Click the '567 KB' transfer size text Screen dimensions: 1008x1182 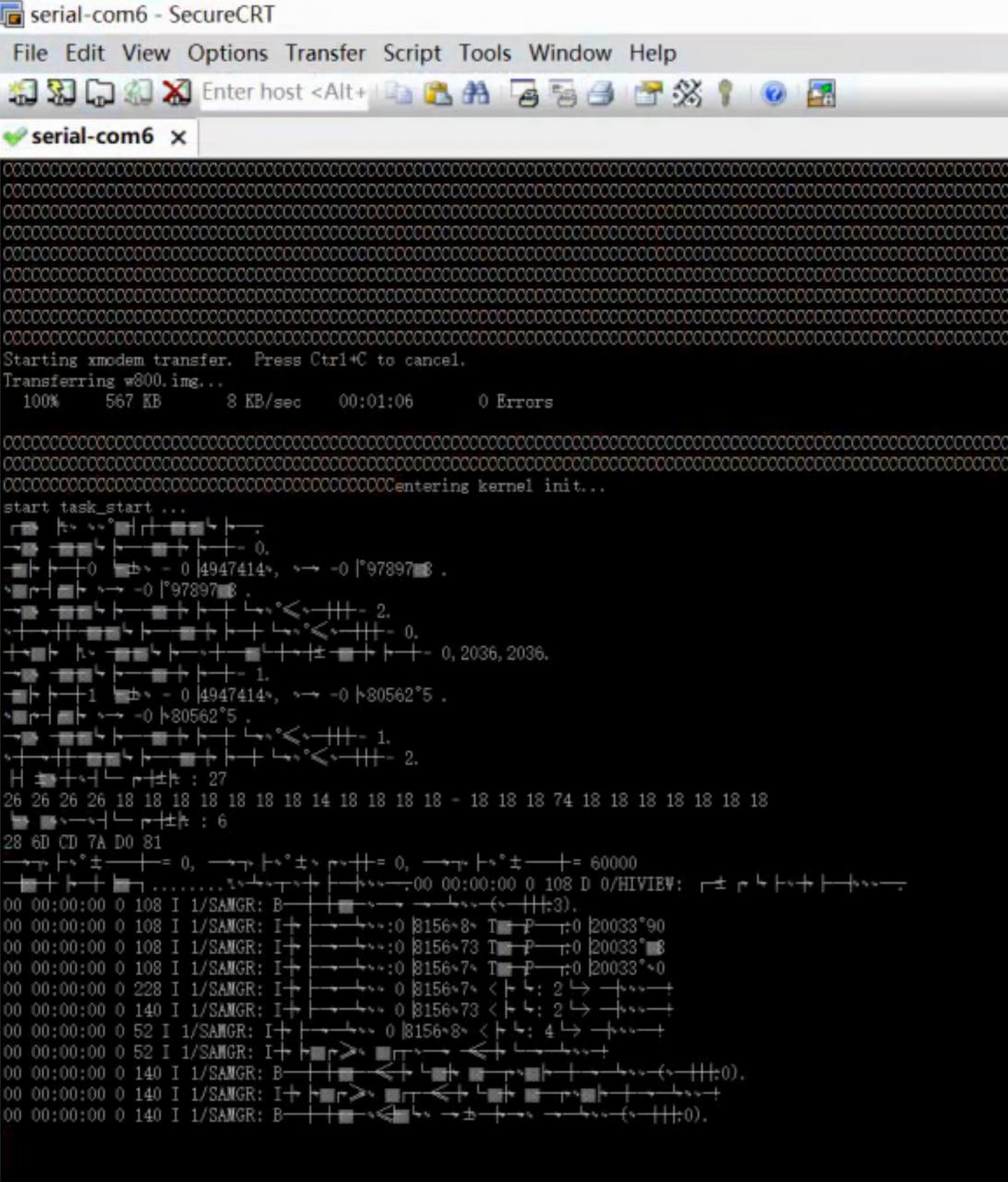pos(133,402)
